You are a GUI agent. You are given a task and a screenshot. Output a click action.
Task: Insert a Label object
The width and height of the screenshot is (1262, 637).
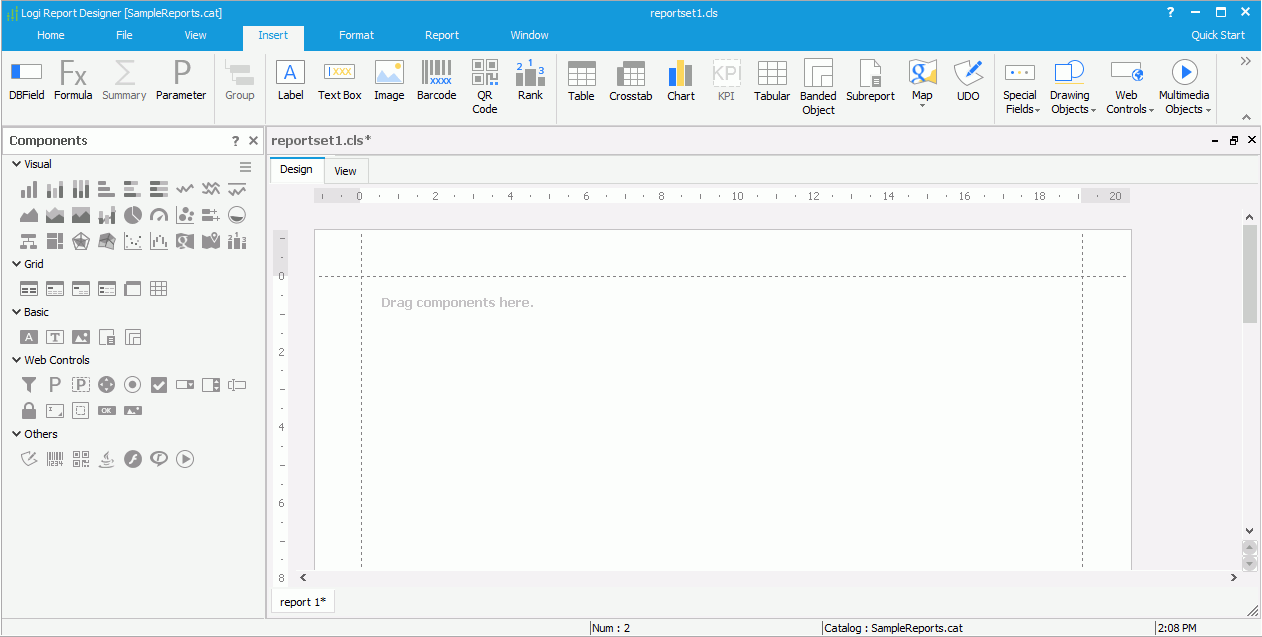290,80
